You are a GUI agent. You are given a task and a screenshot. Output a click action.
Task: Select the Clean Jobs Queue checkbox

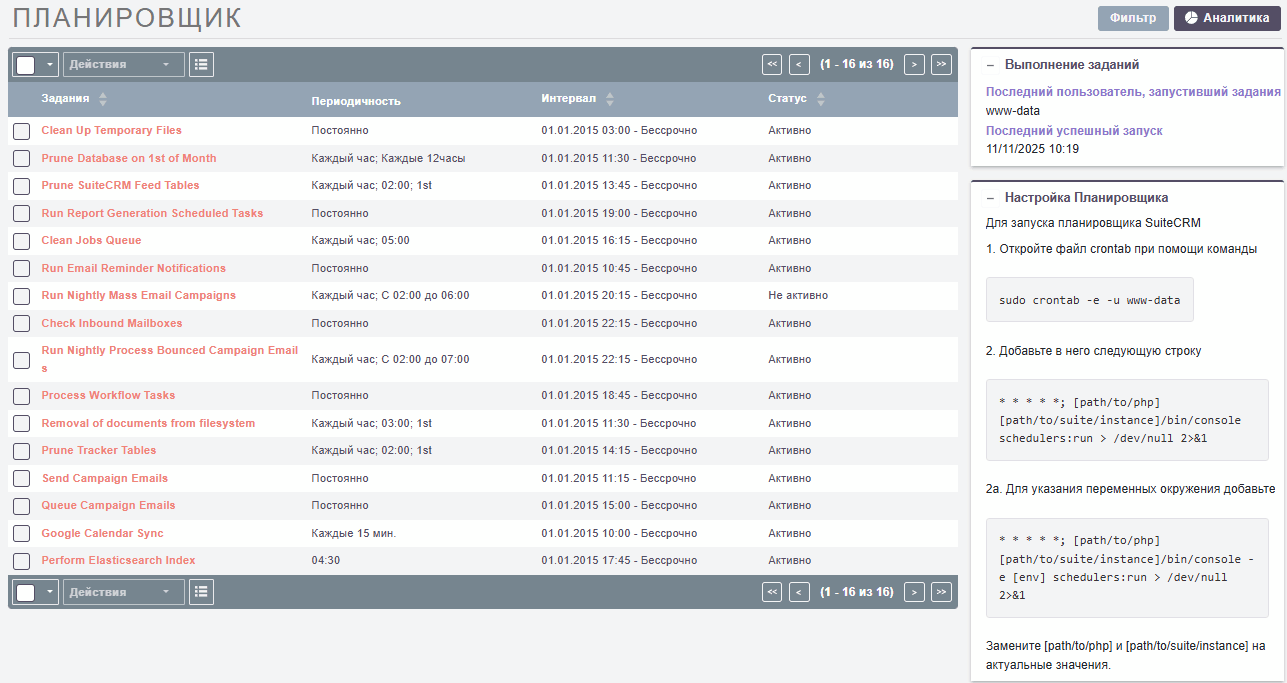[21, 240]
